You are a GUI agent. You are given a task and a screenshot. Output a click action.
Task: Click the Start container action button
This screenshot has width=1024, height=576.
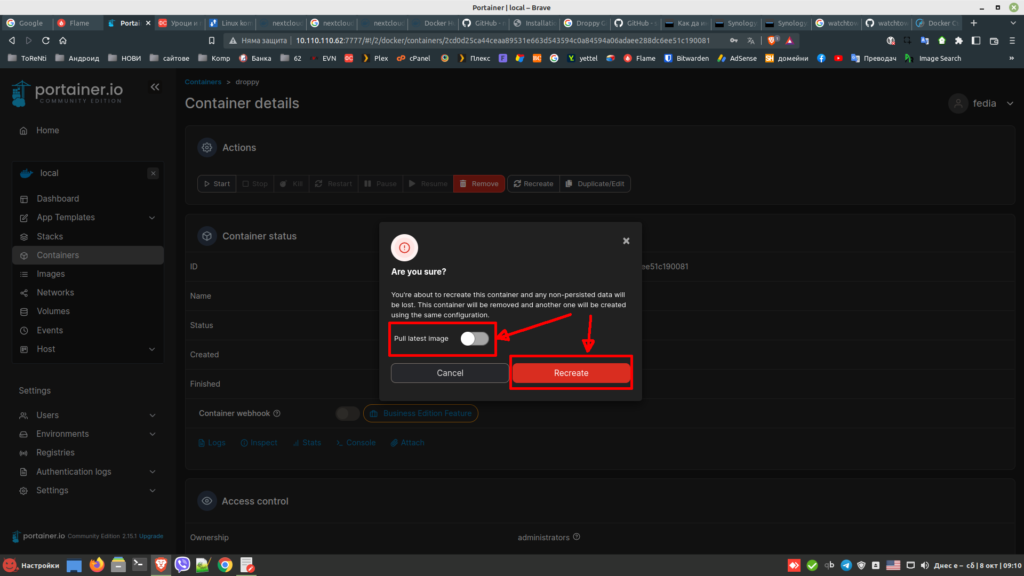[217, 184]
